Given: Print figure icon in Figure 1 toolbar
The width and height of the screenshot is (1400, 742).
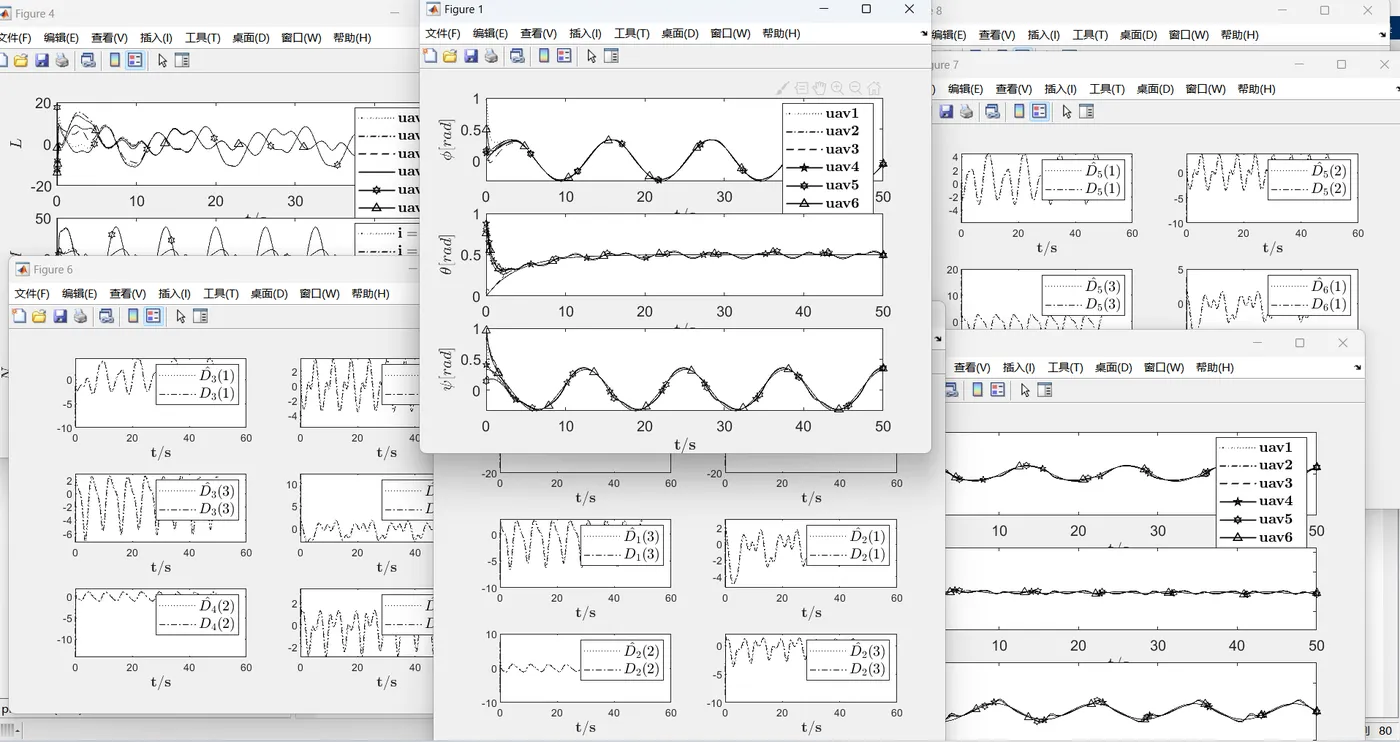Looking at the screenshot, I should (x=491, y=56).
